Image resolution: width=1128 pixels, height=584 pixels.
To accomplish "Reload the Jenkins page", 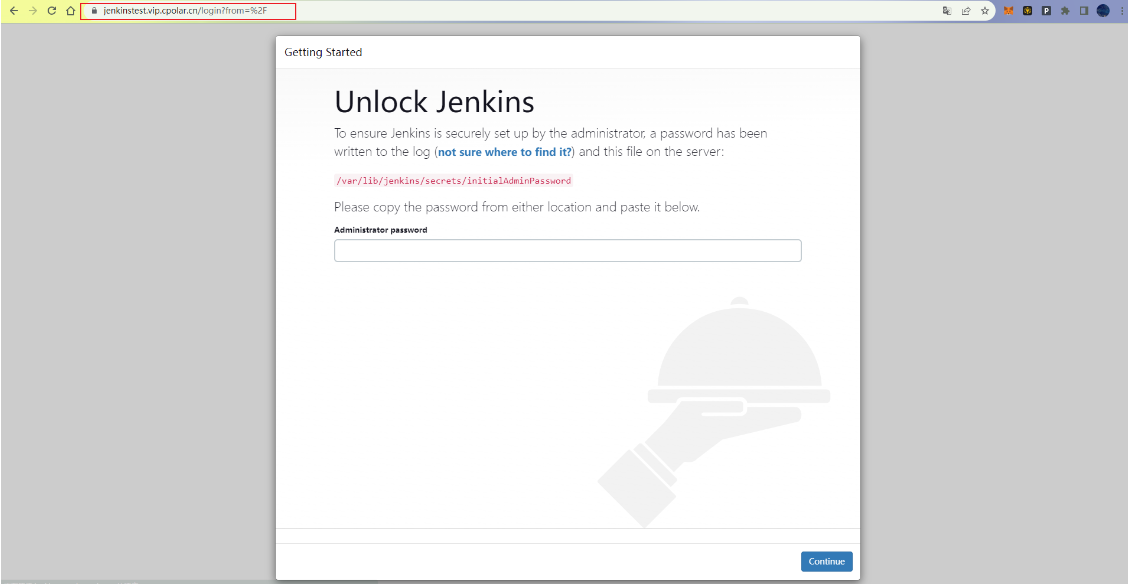I will click(x=51, y=11).
